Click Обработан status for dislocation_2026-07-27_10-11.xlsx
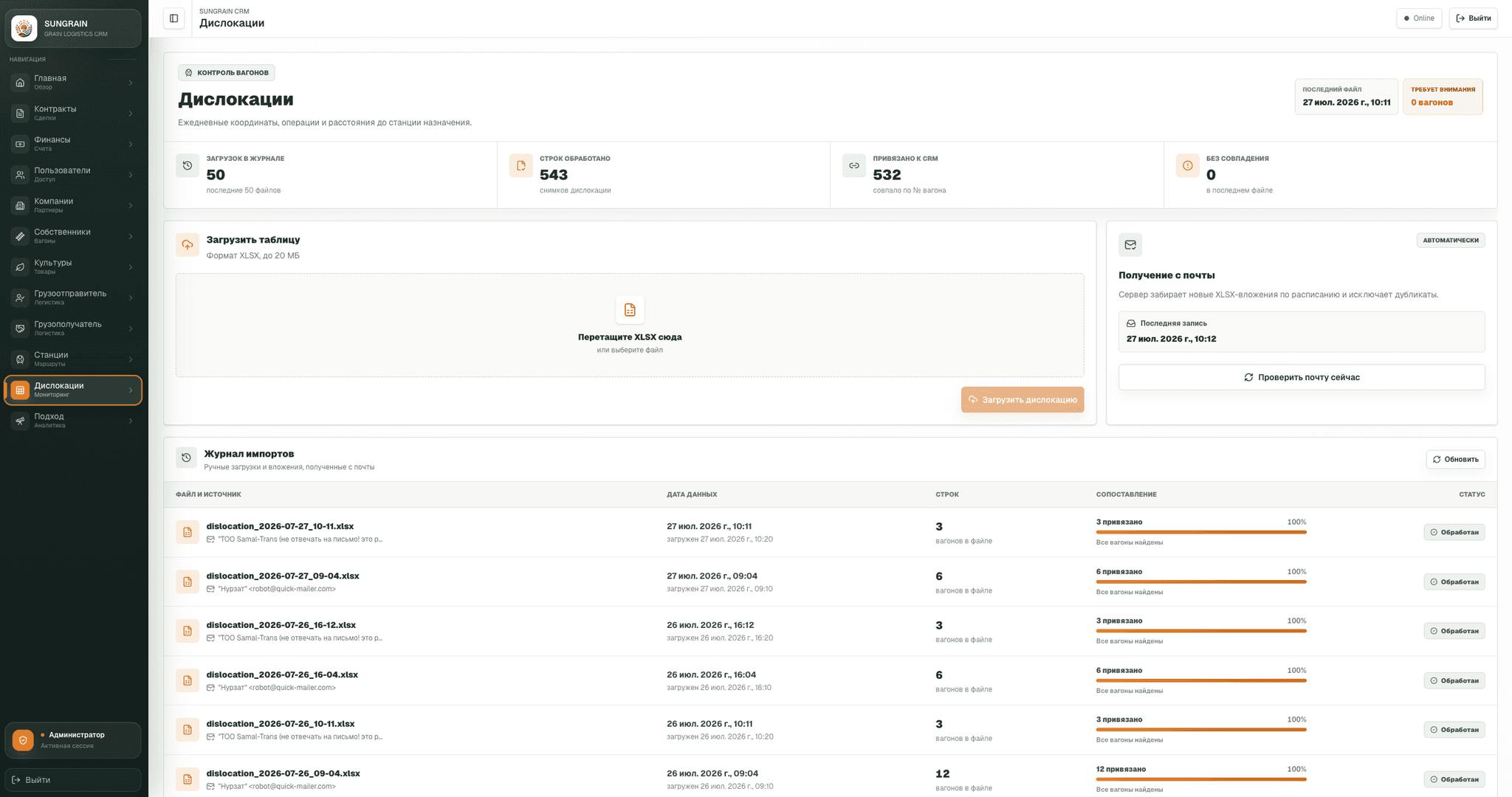This screenshot has height=797, width=1512. coord(1454,532)
